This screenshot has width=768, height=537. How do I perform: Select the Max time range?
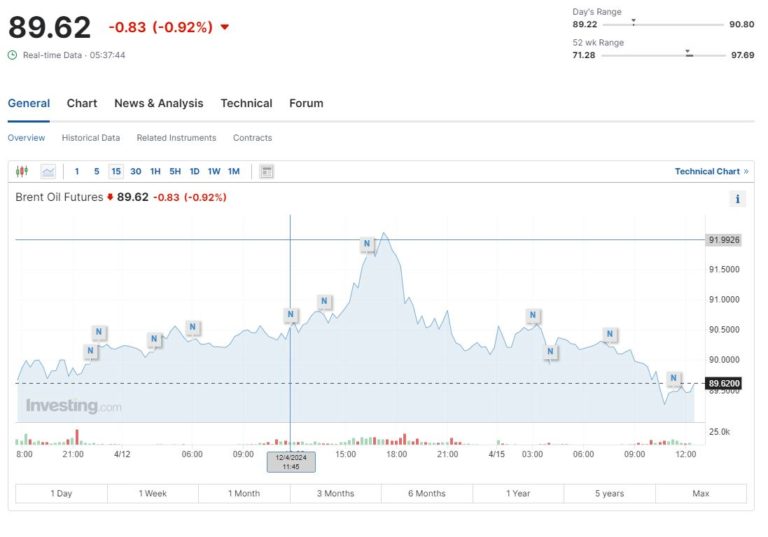700,493
